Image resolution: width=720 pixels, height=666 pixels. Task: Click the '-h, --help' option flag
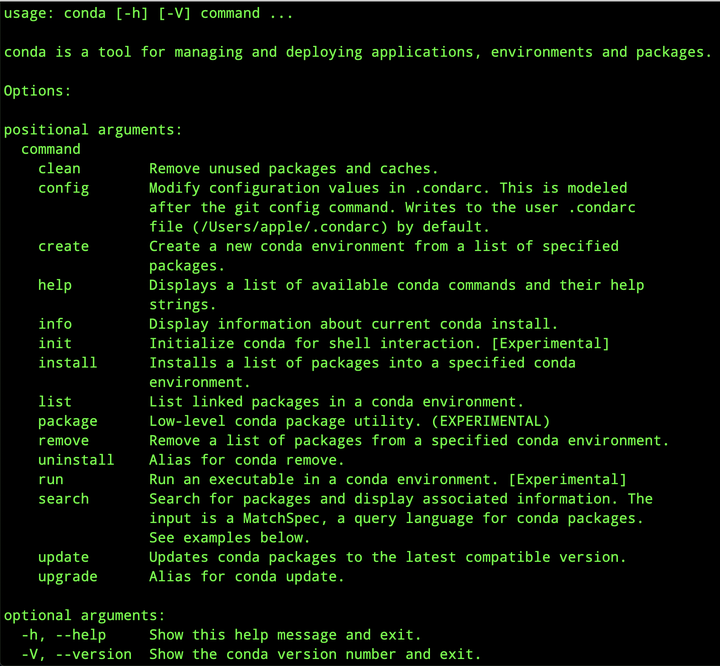coord(63,635)
